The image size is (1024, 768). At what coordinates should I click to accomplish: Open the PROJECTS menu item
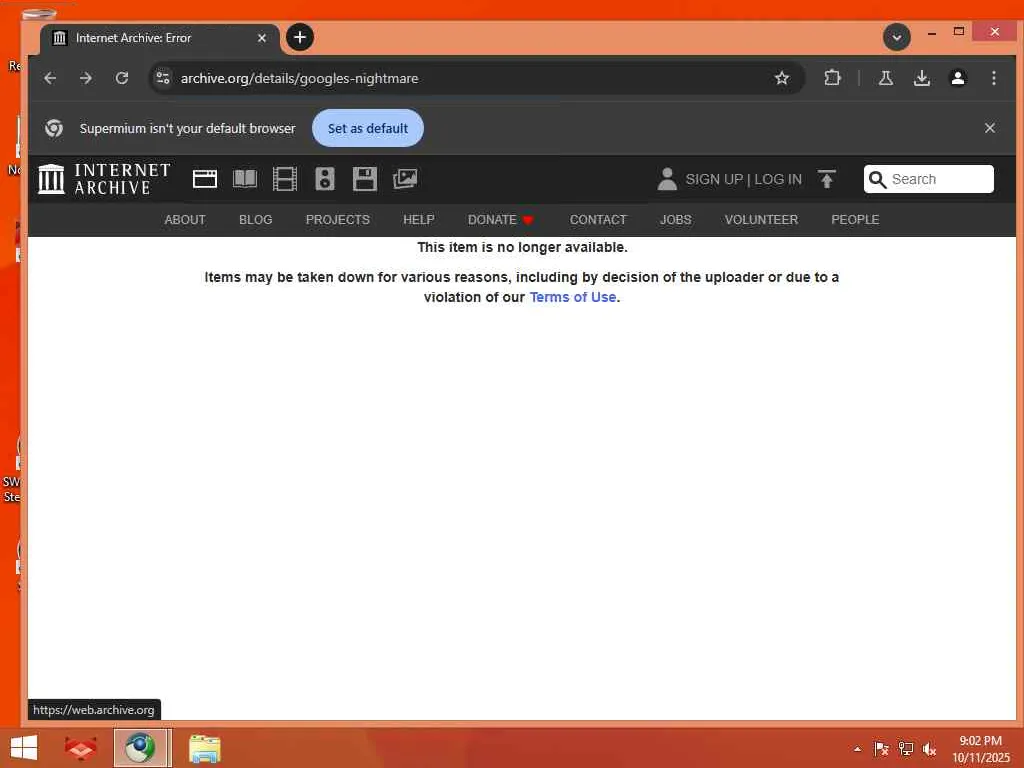pyautogui.click(x=338, y=220)
